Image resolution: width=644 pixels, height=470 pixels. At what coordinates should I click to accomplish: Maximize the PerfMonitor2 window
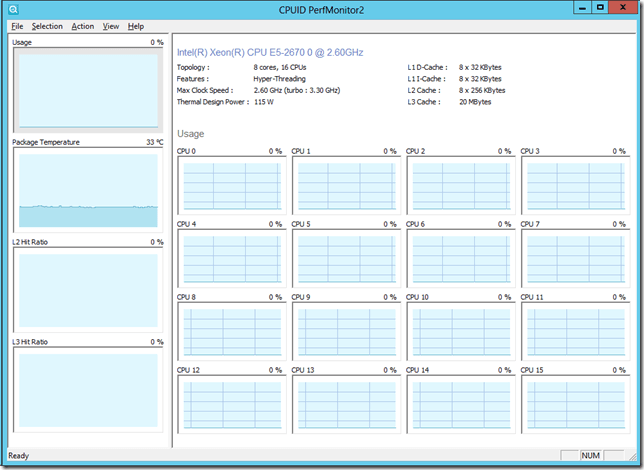600,7
